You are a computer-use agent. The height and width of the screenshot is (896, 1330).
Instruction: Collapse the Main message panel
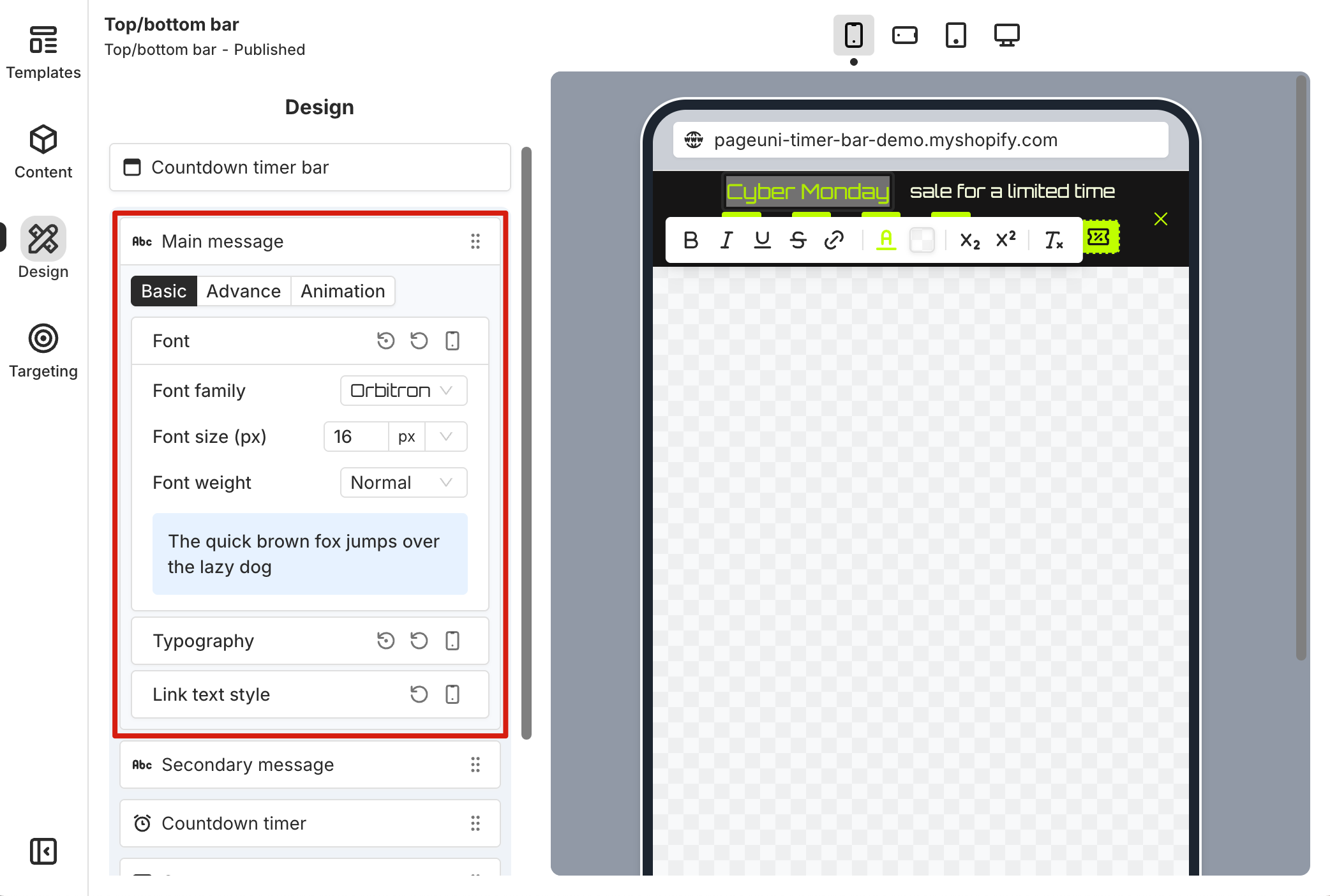tap(310, 241)
